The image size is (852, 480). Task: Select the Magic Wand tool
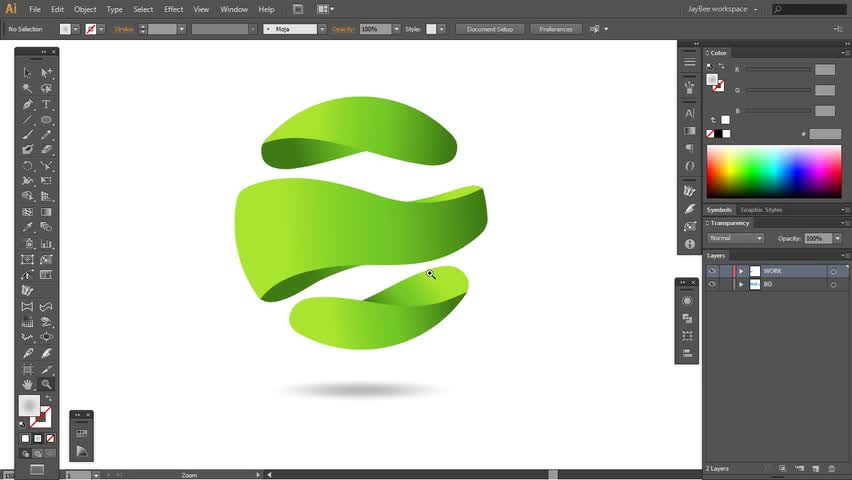[27, 88]
